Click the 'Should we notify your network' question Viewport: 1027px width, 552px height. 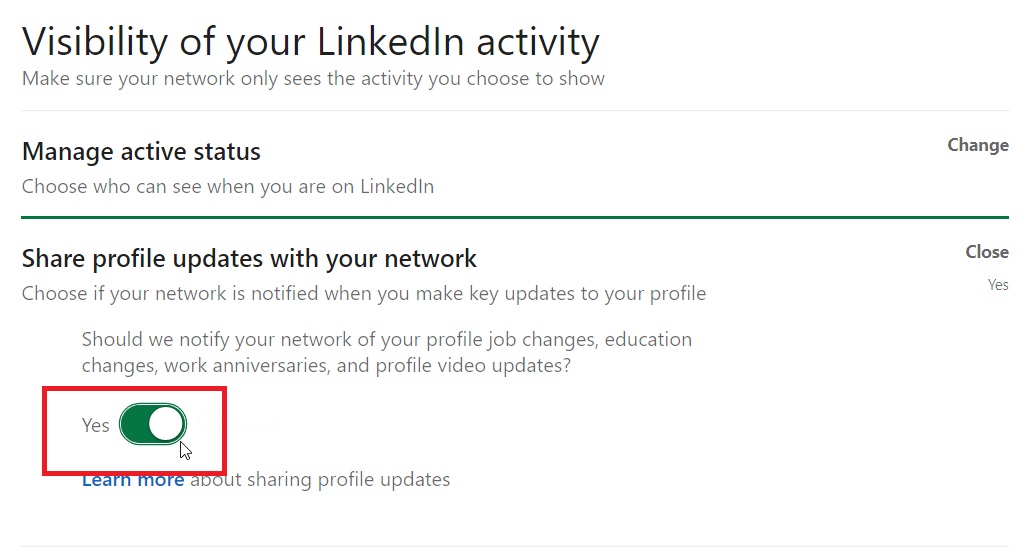tap(386, 340)
